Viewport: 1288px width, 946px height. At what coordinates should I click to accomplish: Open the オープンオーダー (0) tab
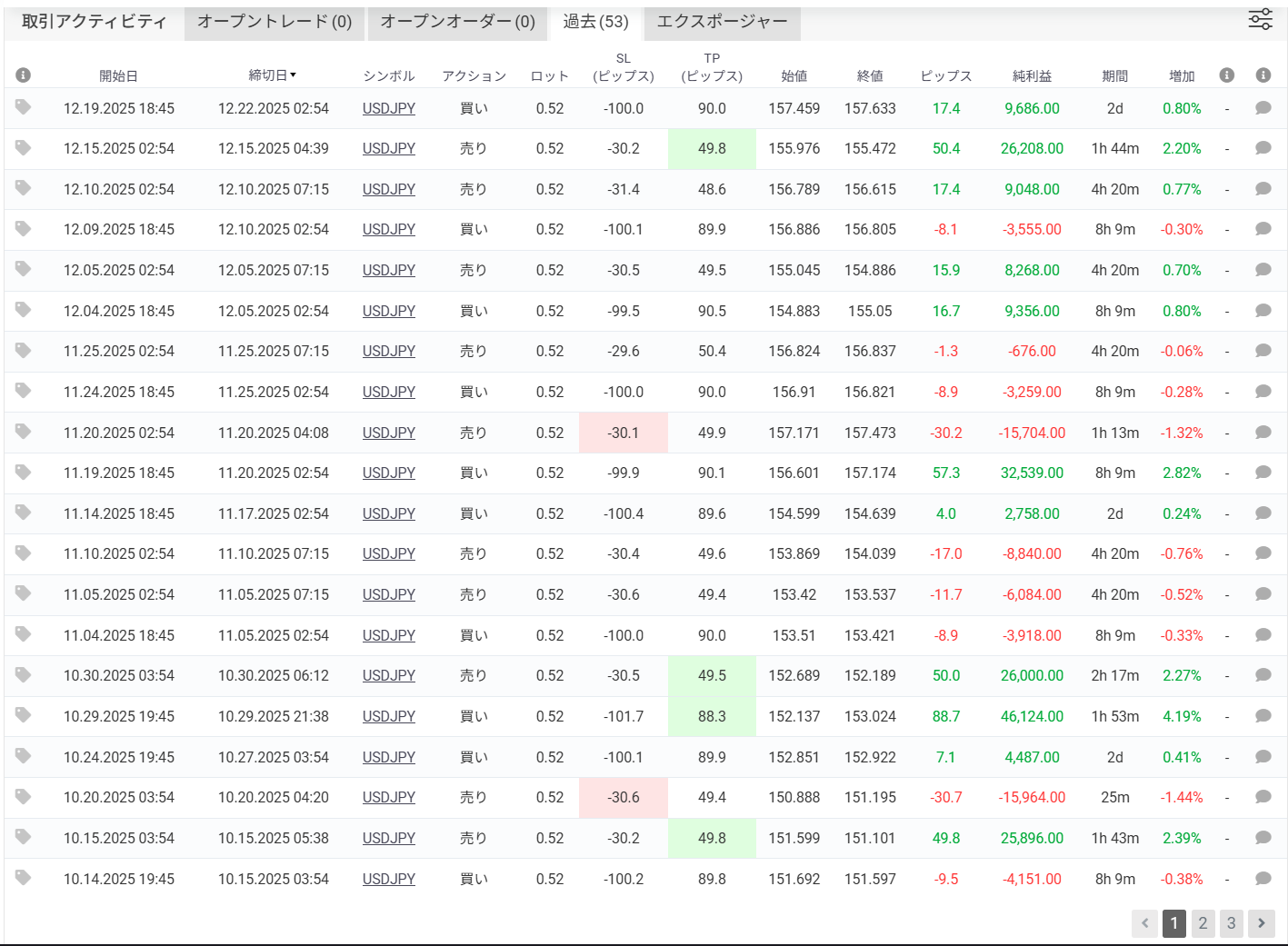pyautogui.click(x=457, y=22)
